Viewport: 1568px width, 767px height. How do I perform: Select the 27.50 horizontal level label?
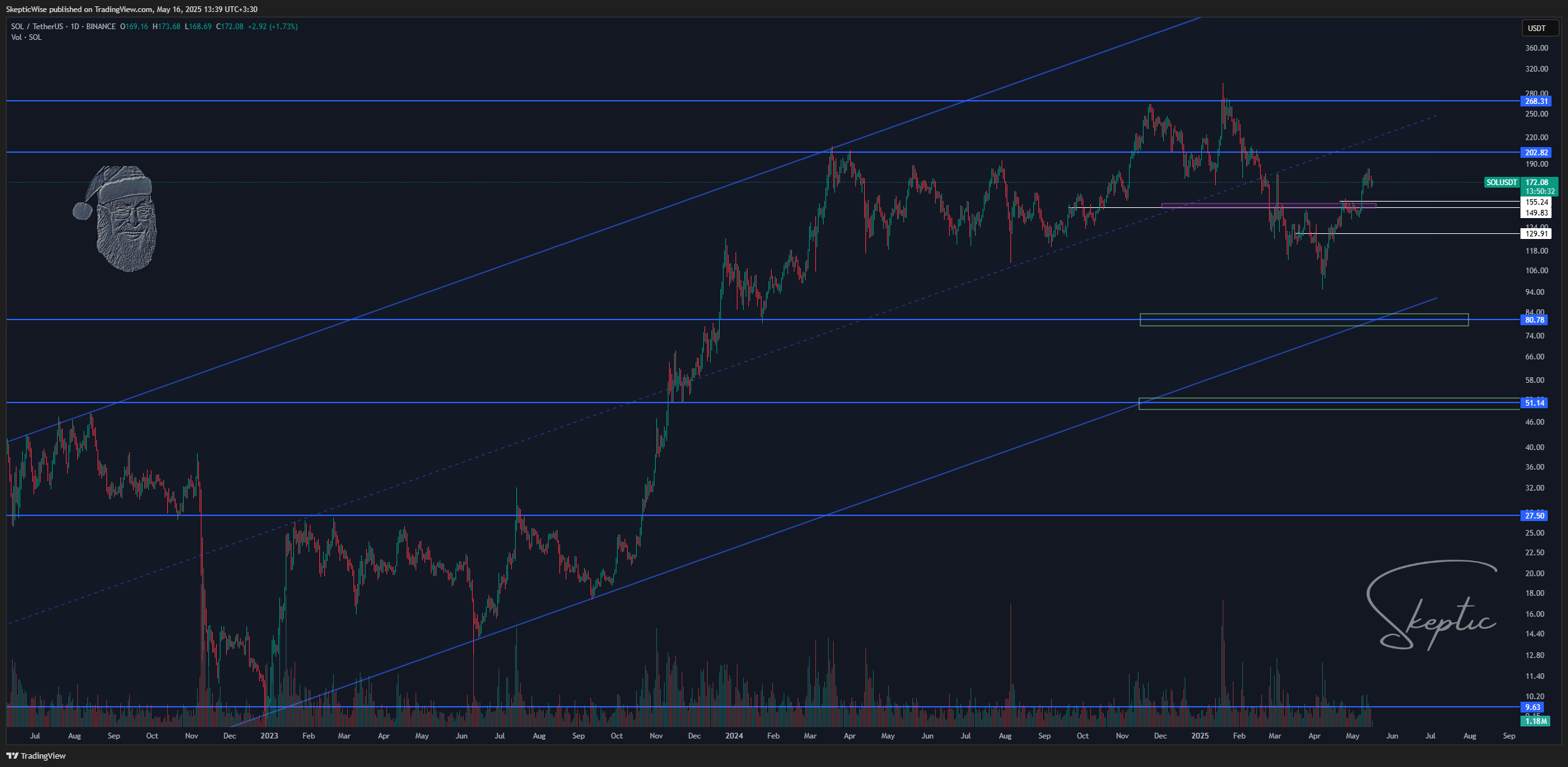coord(1534,516)
